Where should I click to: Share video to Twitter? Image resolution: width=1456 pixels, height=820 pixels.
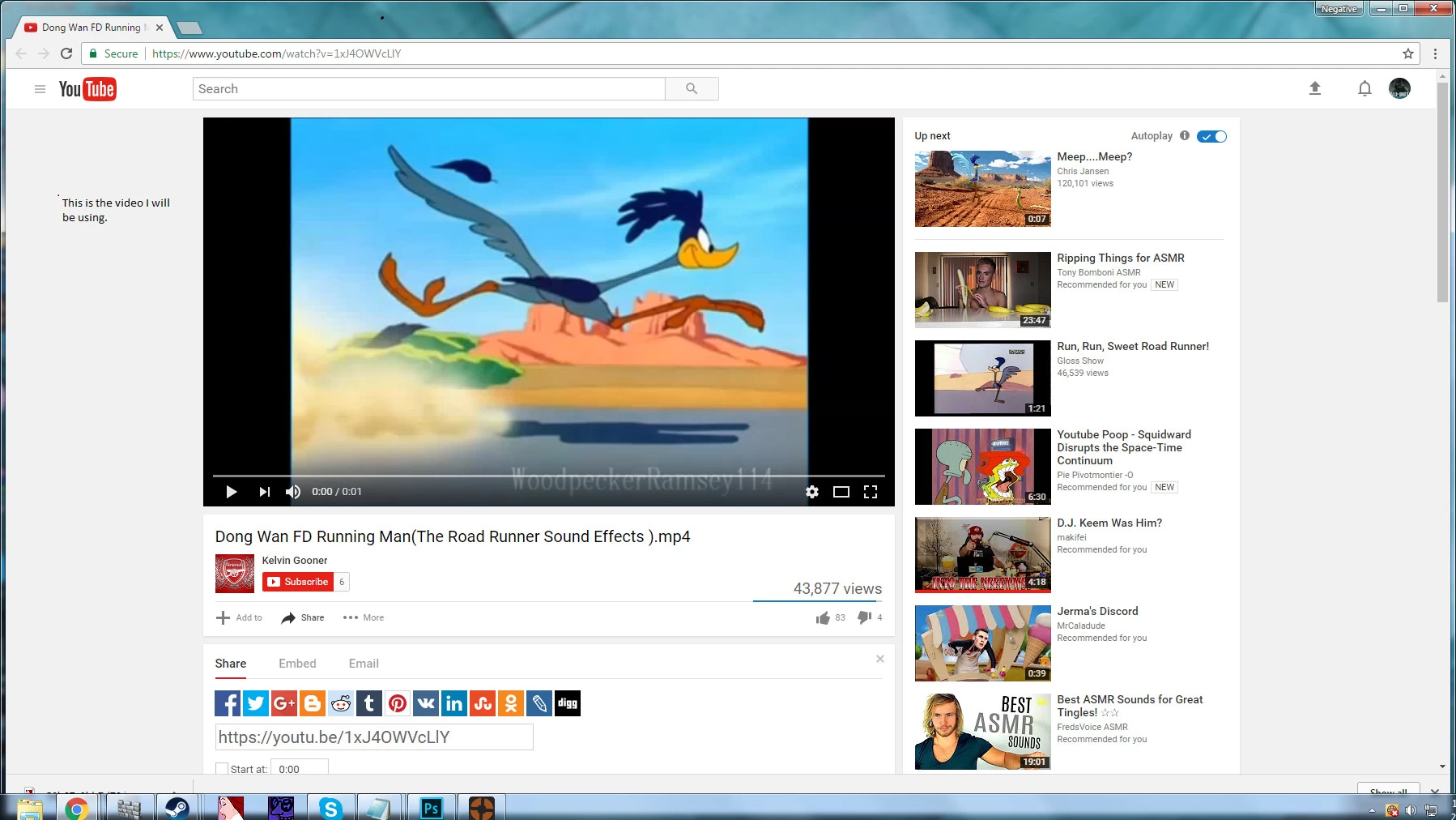[256, 703]
